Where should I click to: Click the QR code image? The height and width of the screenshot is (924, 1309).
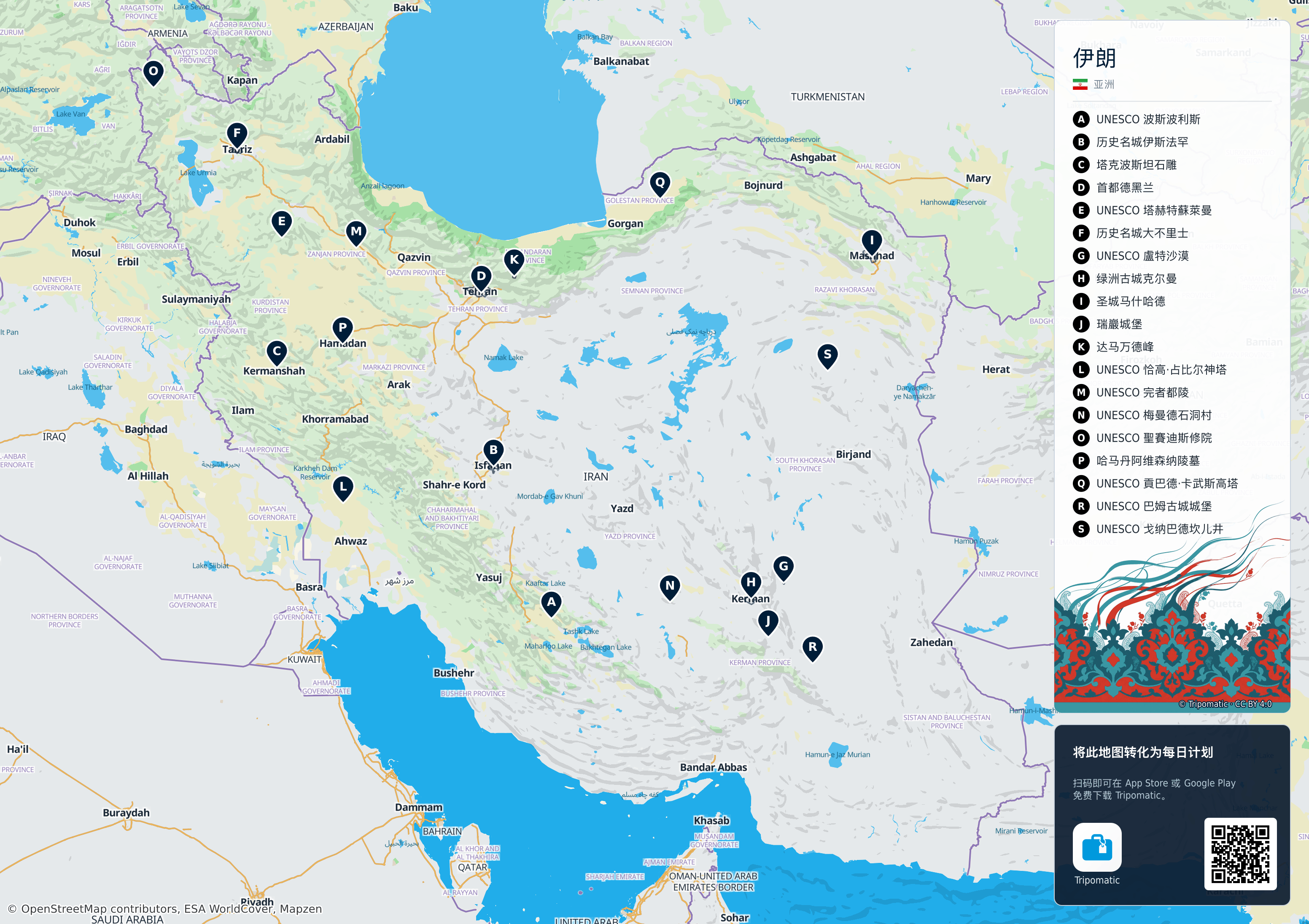(1240, 854)
